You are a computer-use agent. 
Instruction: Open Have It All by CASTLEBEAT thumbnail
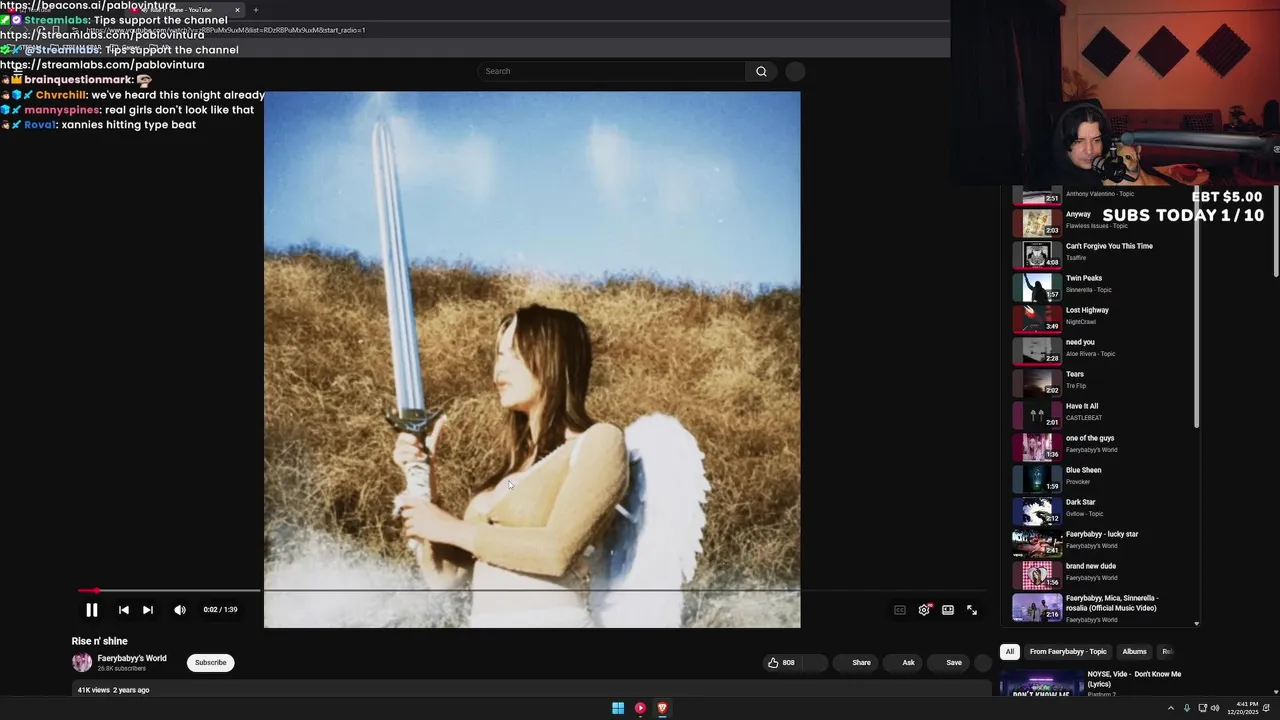(1037, 414)
